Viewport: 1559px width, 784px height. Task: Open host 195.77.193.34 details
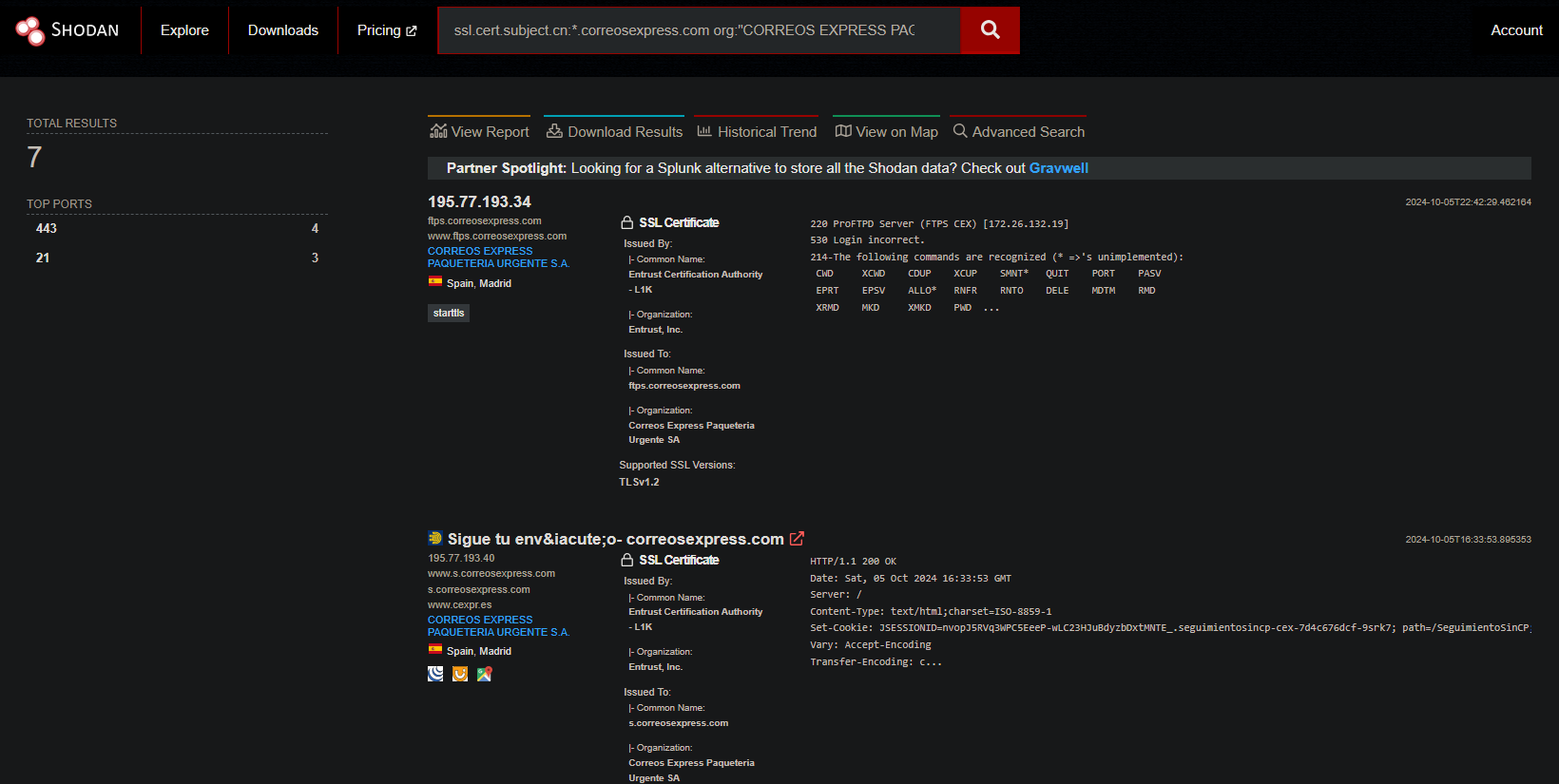pos(479,201)
